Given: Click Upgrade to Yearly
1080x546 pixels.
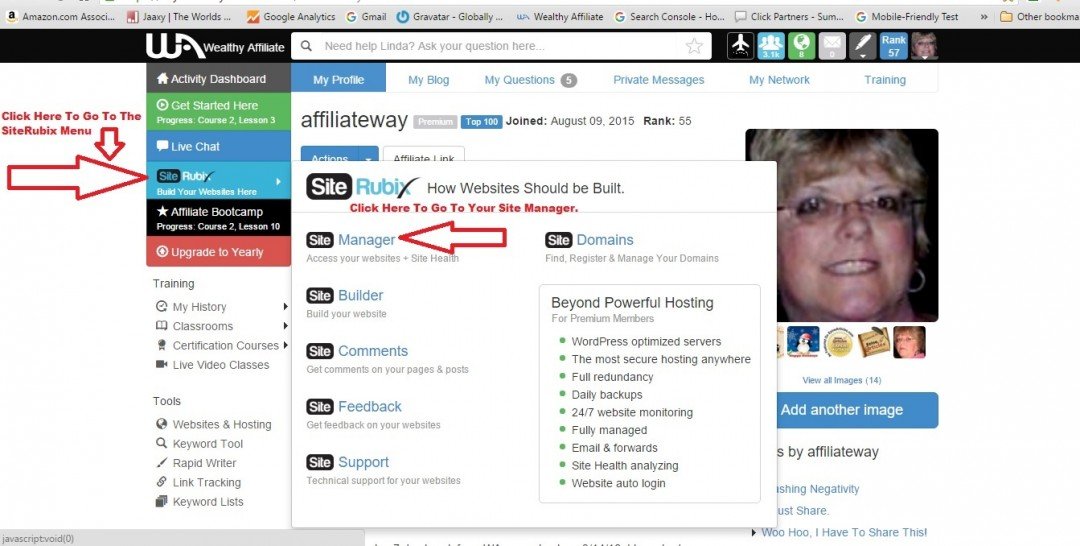Looking at the screenshot, I should [x=218, y=252].
